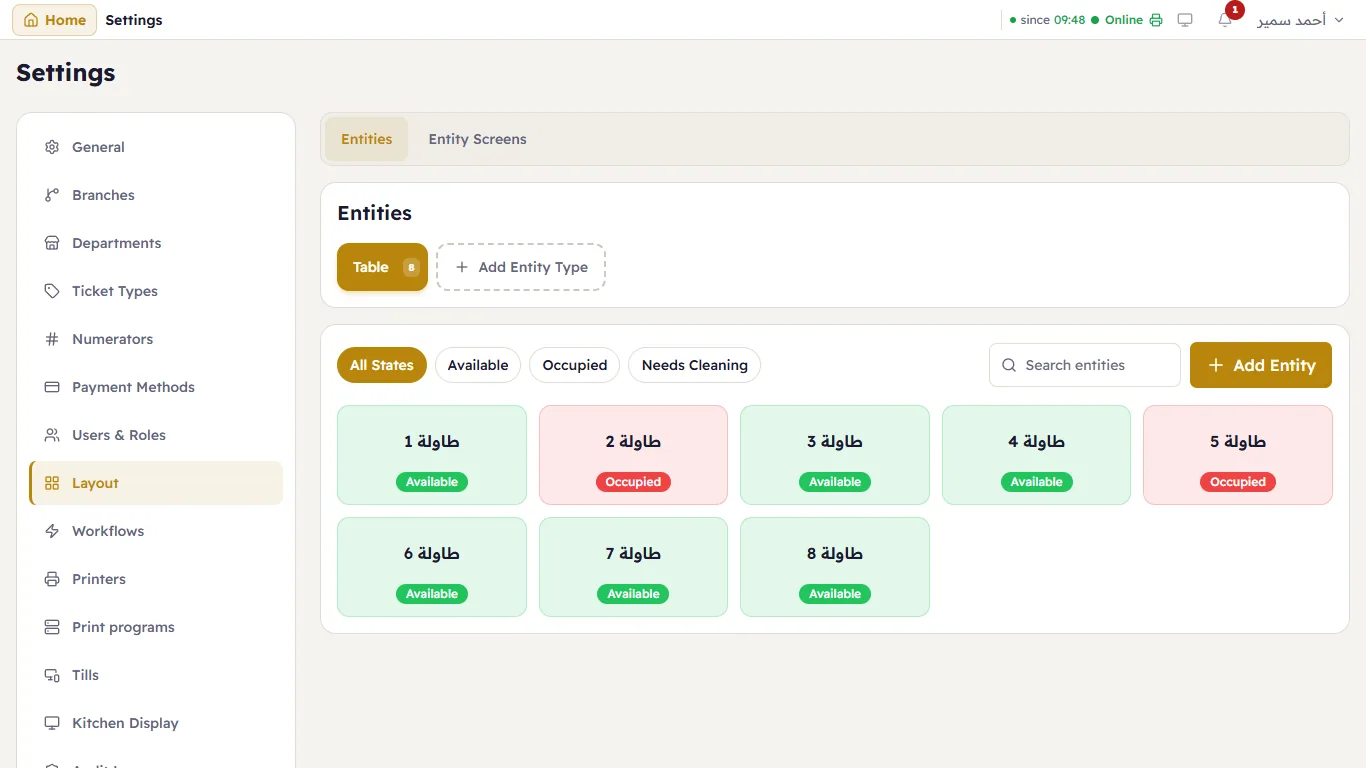1366x768 pixels.
Task: Filter entities by Available state
Action: click(x=478, y=365)
